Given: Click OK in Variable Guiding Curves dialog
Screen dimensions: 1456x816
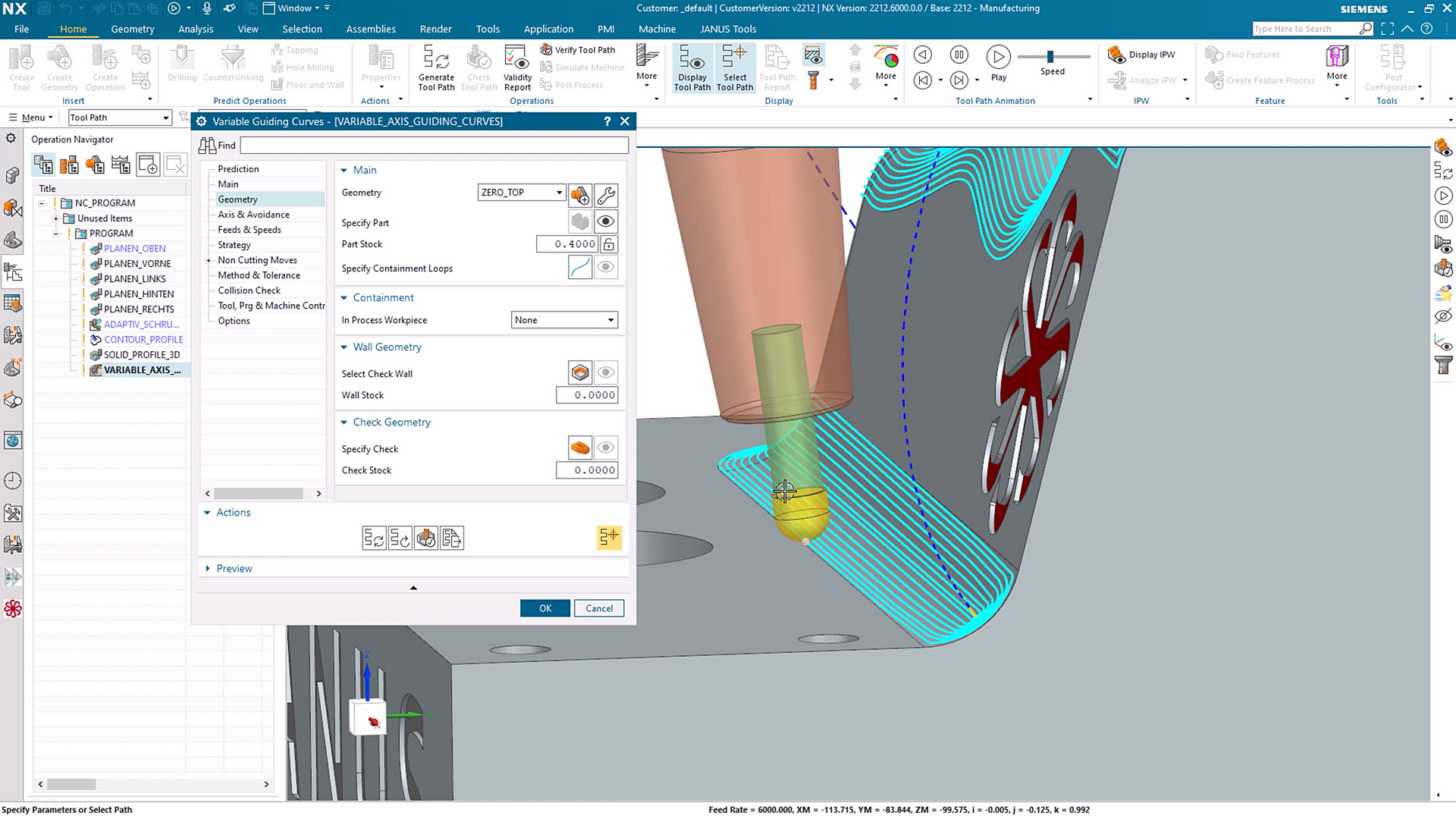Looking at the screenshot, I should tap(545, 608).
